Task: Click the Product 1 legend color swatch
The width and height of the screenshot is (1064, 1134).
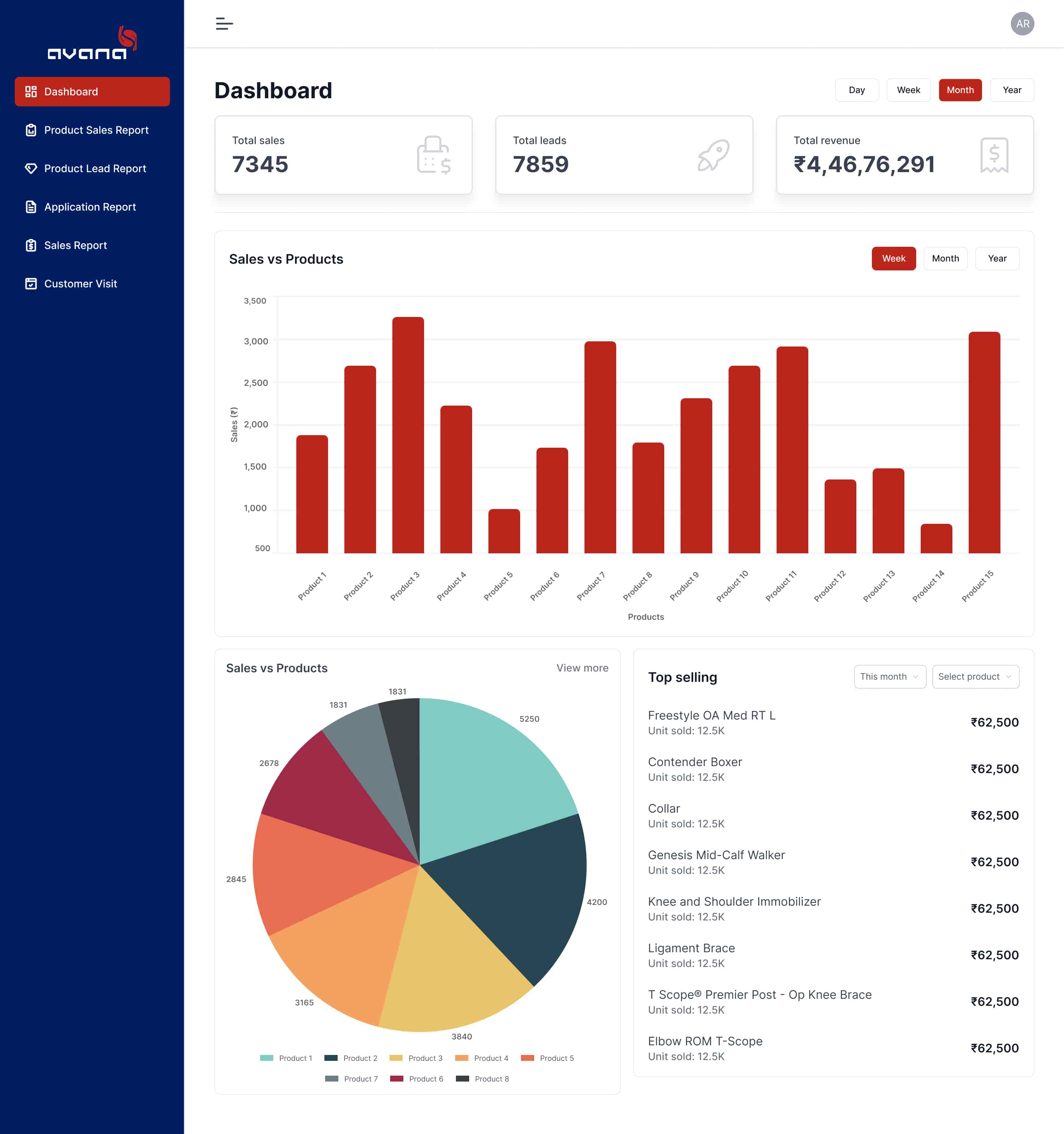Action: pyautogui.click(x=266, y=1058)
